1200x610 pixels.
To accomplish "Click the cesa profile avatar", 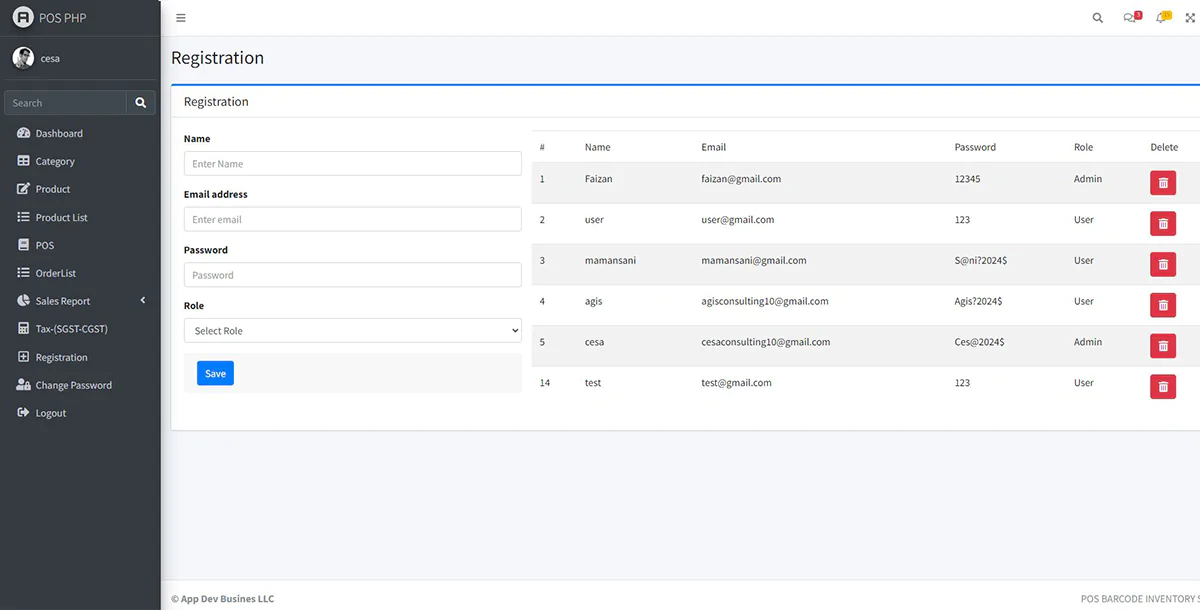I will point(23,58).
